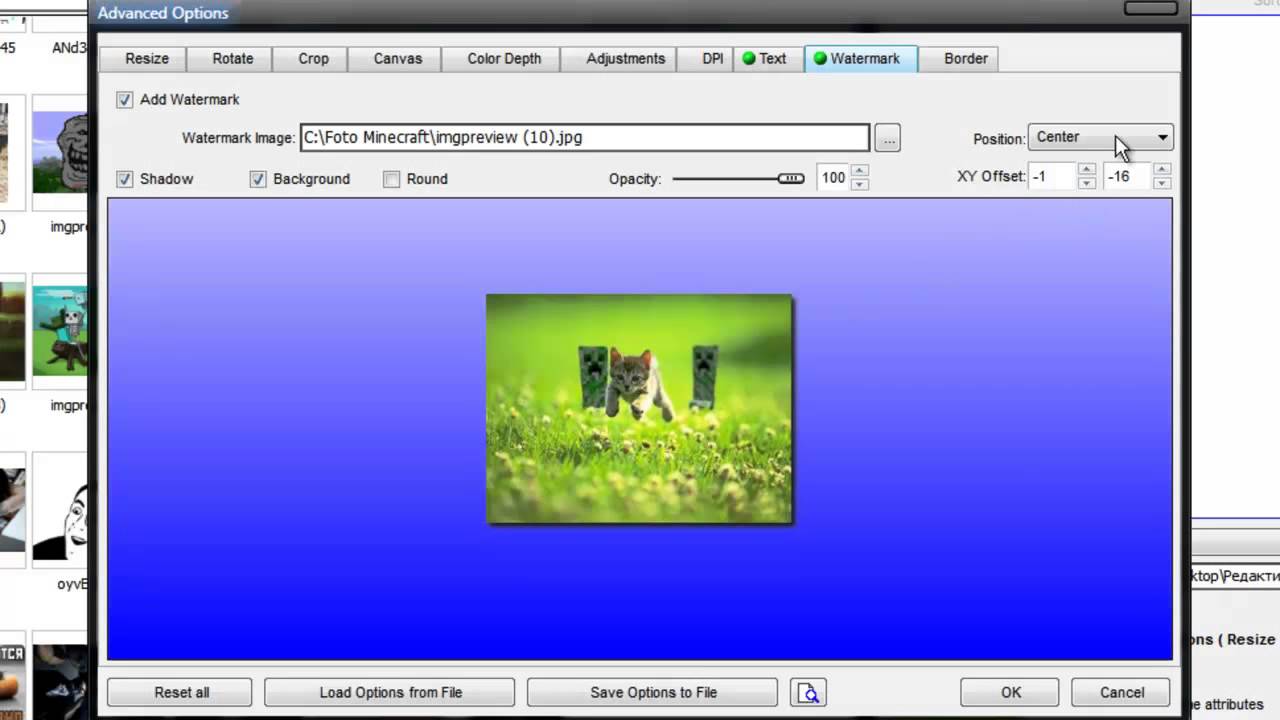Viewport: 1280px width, 720px height.
Task: Click the Y Offset field showing -16
Action: coord(1128,177)
